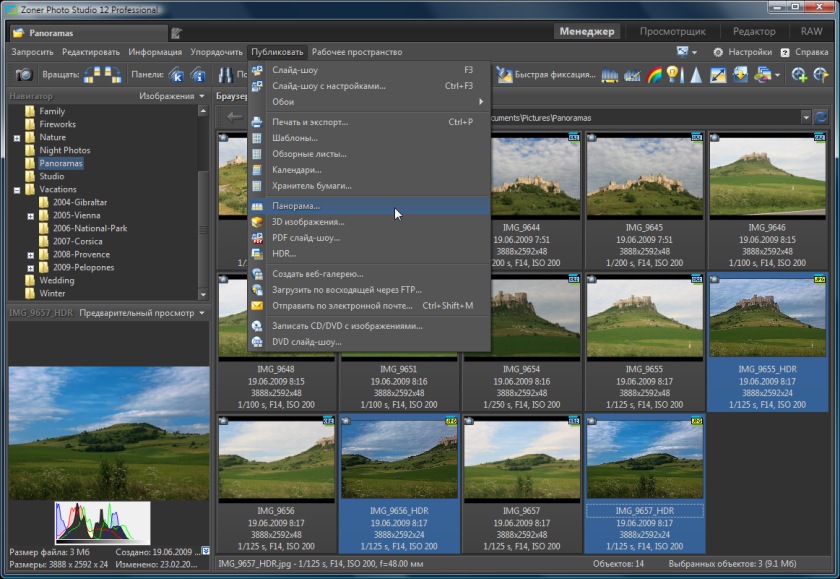840x579 pixels.
Task: Open the Levels histogram tool icon
Action: point(608,75)
